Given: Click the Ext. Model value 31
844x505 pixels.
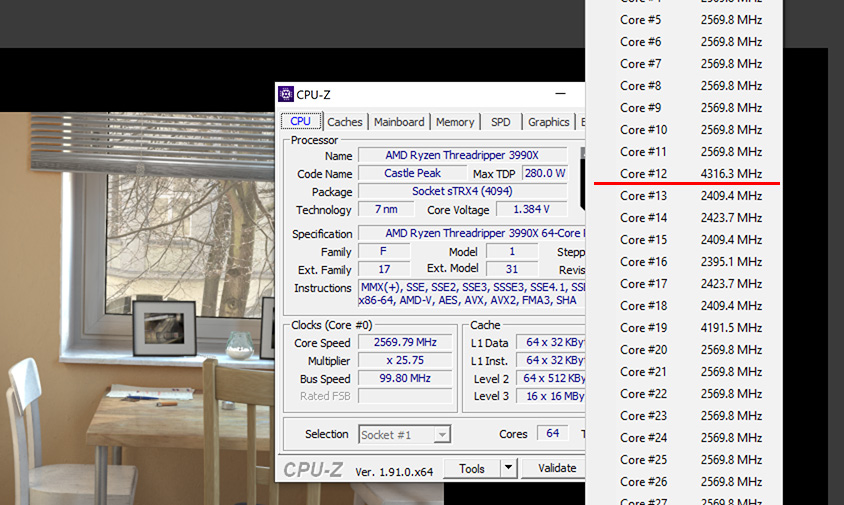Looking at the screenshot, I should point(511,269).
